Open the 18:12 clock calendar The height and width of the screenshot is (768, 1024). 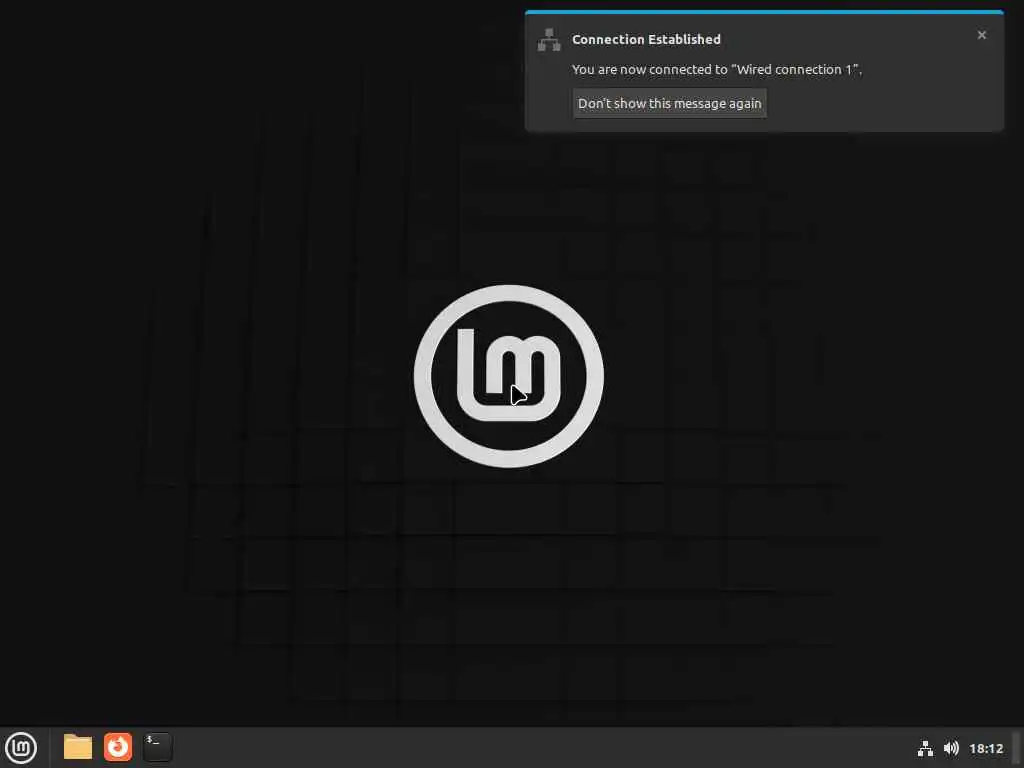986,748
